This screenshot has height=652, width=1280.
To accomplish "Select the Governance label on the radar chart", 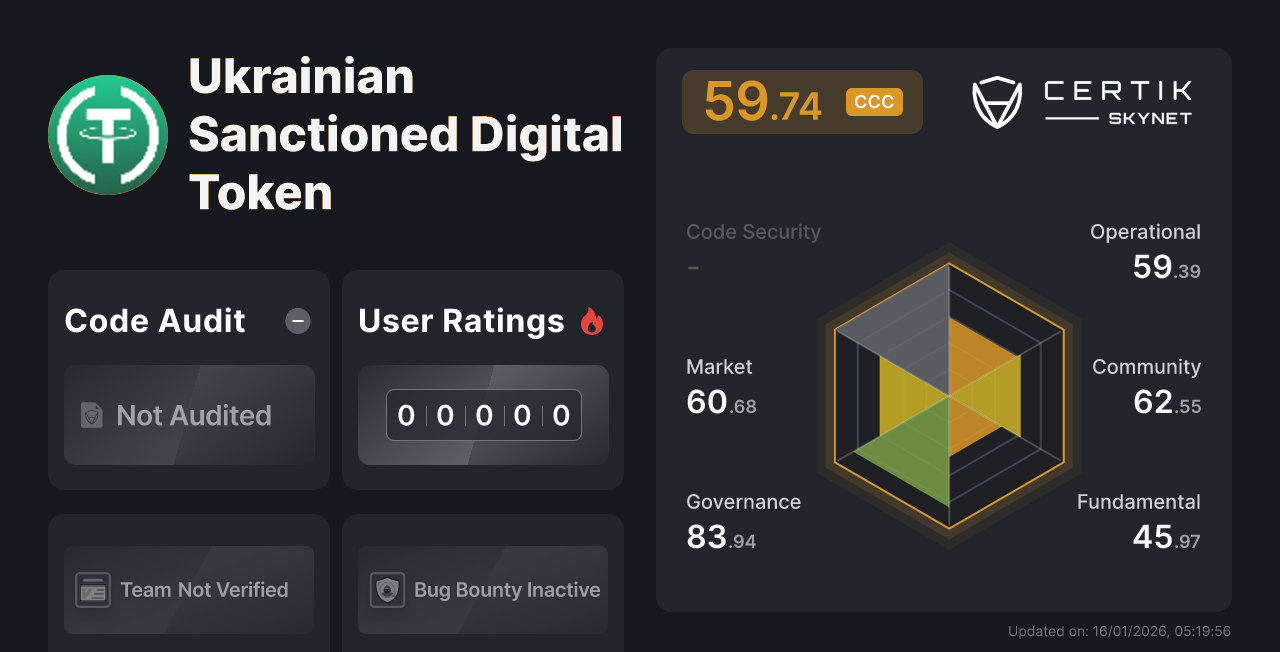I will (x=743, y=501).
